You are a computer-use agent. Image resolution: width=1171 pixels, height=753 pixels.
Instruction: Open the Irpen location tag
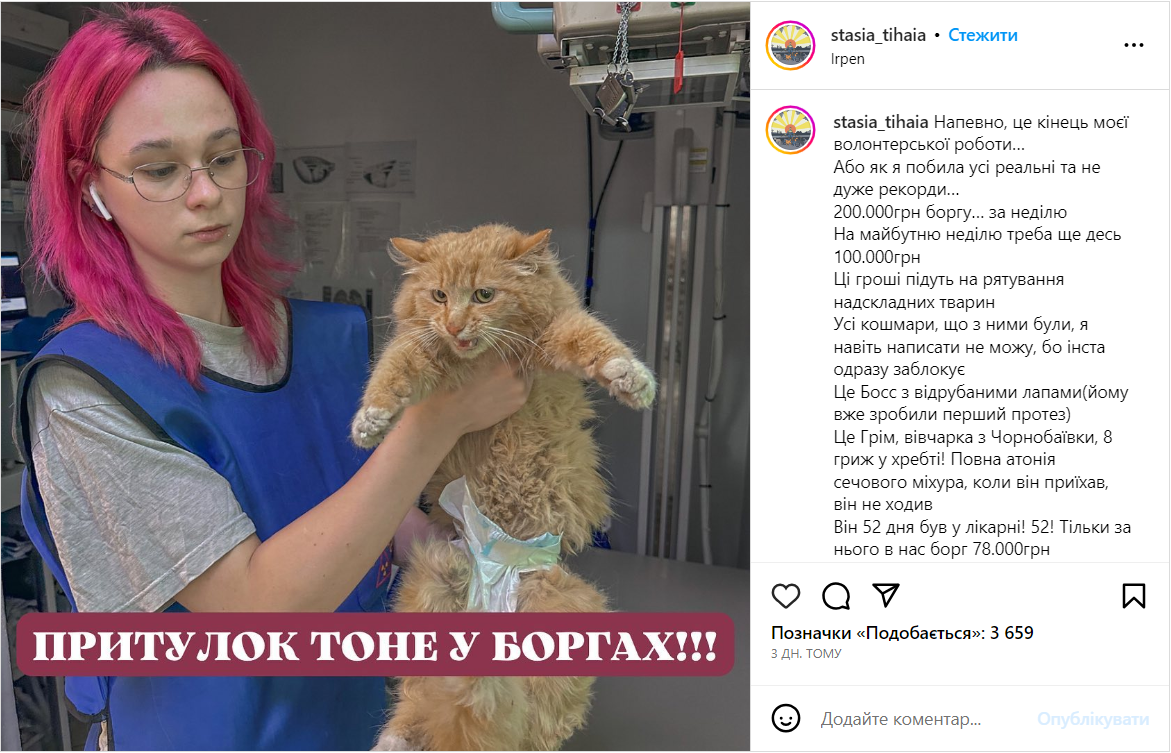[848, 59]
